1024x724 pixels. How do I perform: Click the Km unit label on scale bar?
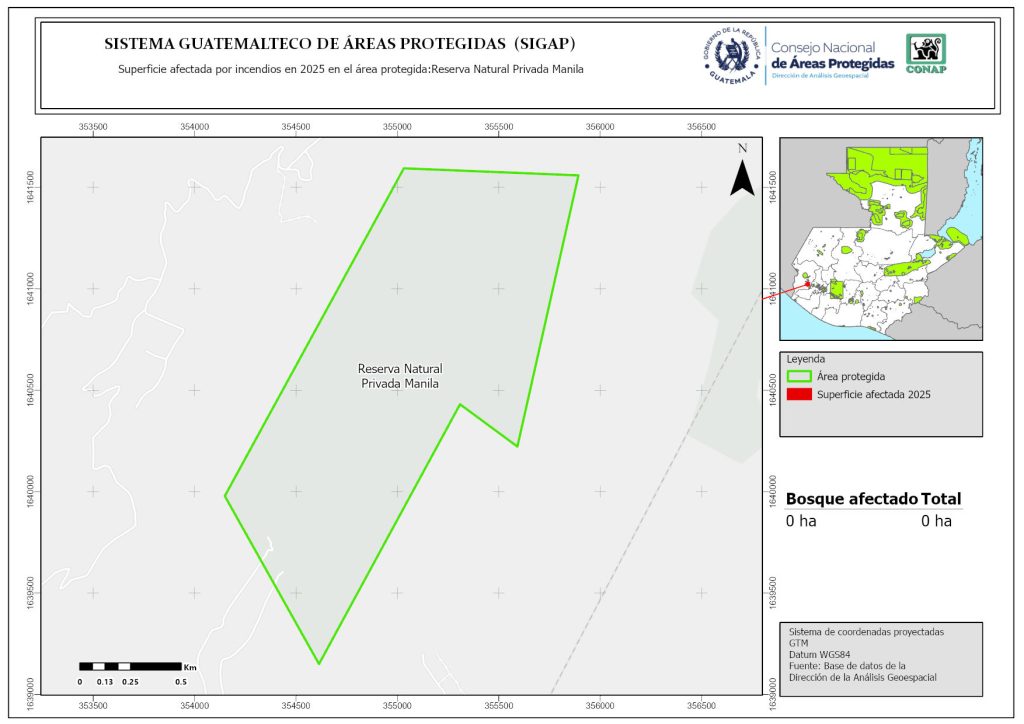189,667
